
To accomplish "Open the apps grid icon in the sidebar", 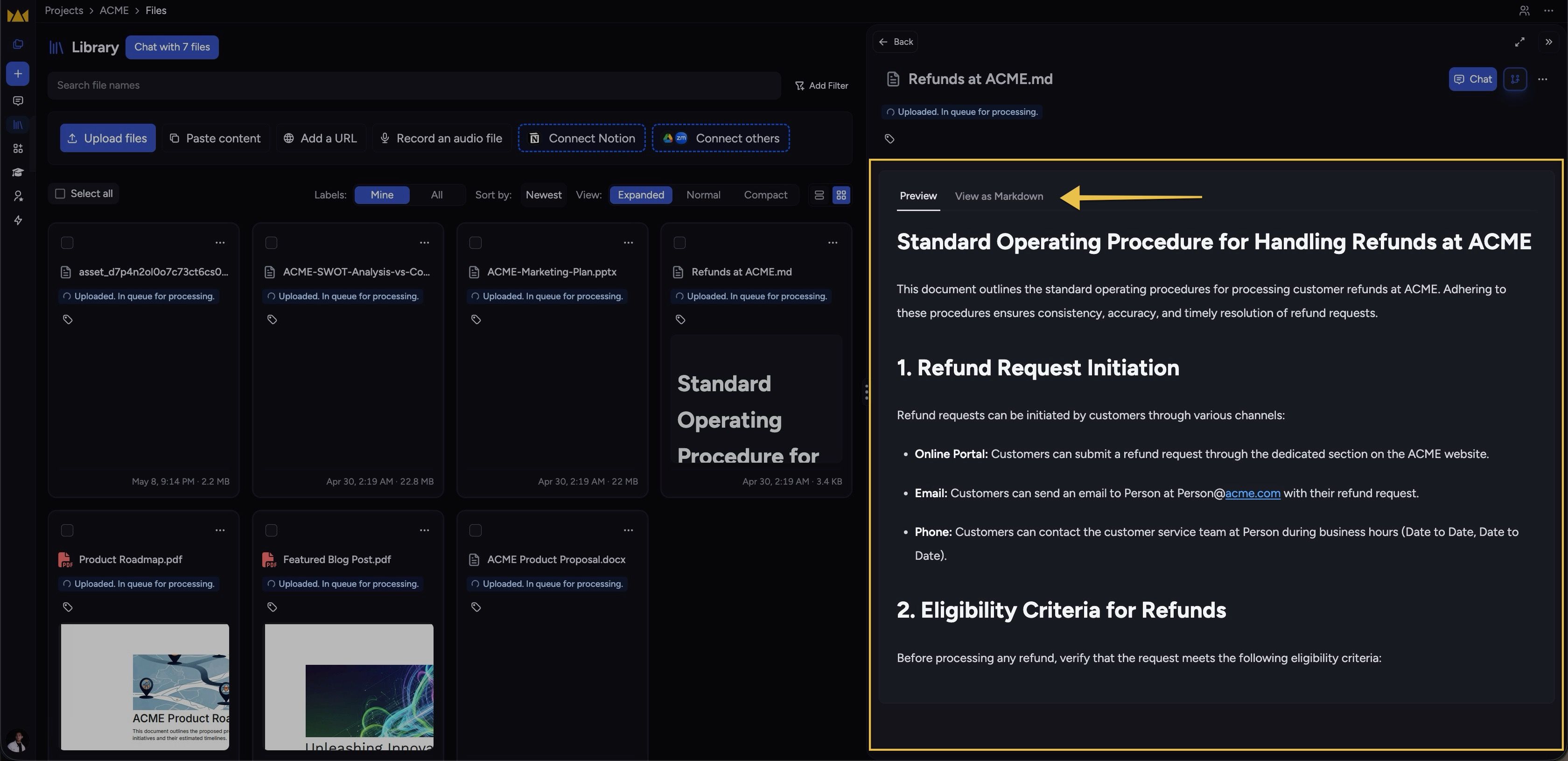I will (x=18, y=148).
